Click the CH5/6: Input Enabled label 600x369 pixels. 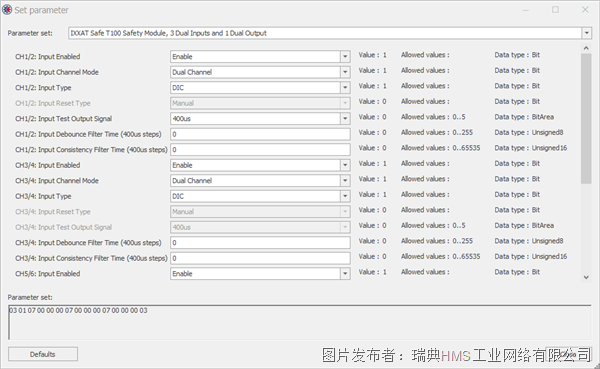(x=48, y=274)
